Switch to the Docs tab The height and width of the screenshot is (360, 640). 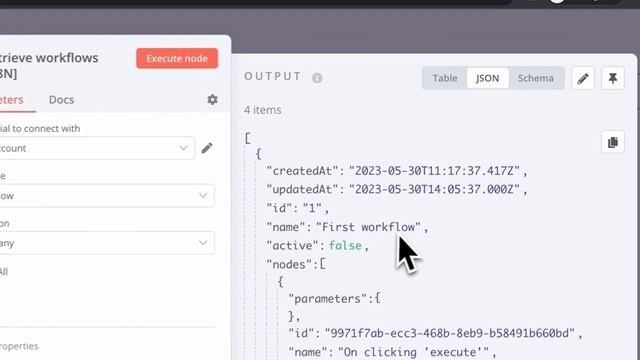click(x=61, y=100)
